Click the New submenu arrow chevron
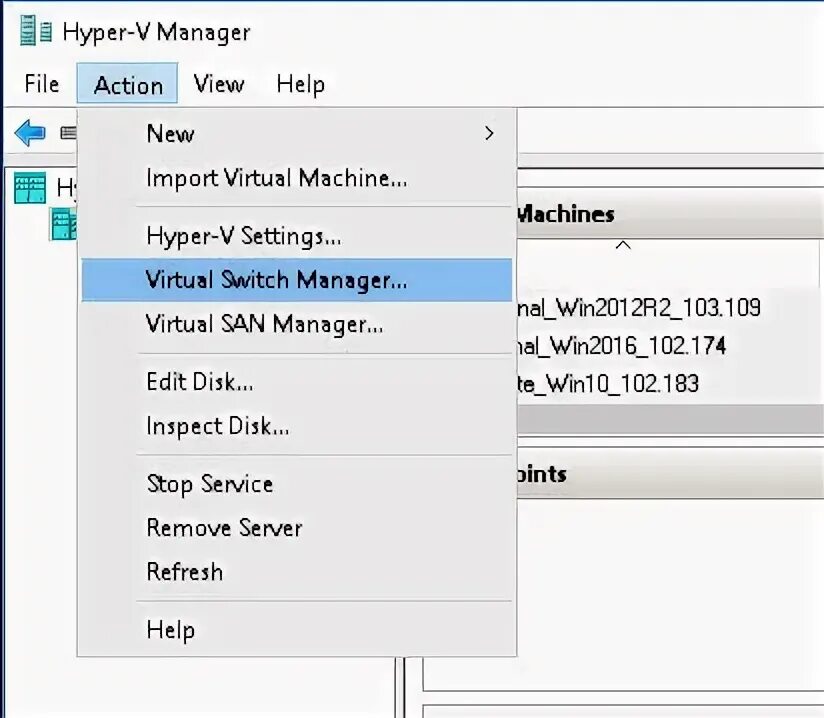 (x=489, y=134)
